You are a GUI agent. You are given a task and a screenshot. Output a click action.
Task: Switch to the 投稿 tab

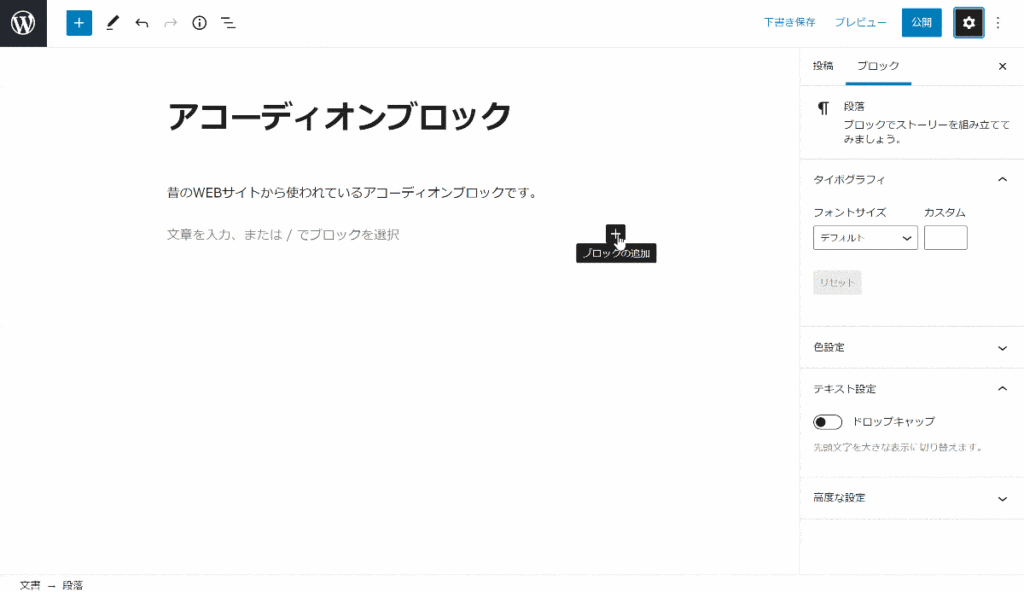coord(821,65)
